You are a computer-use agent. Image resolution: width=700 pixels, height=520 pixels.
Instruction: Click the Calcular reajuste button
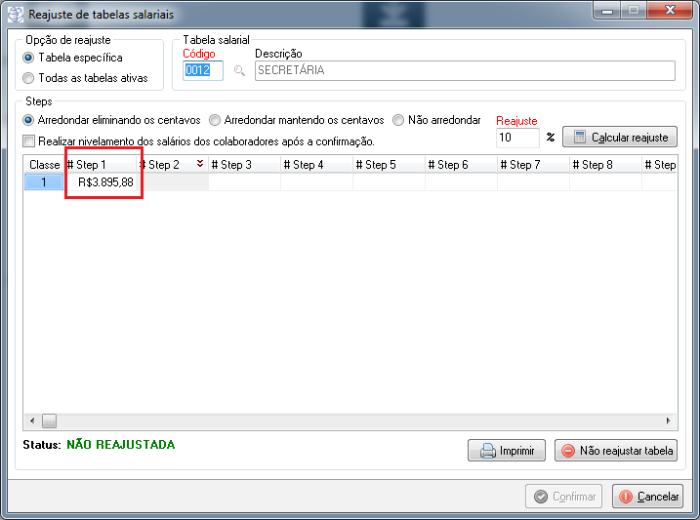tap(619, 137)
